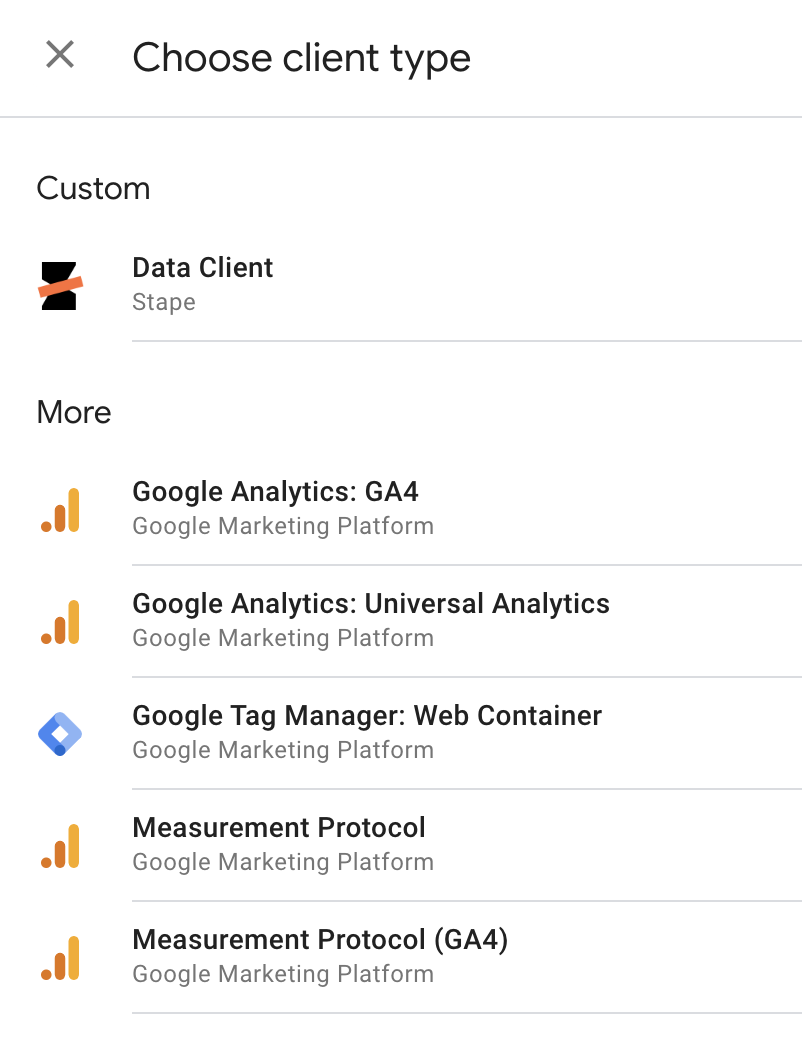Click the More section heading

click(x=74, y=412)
